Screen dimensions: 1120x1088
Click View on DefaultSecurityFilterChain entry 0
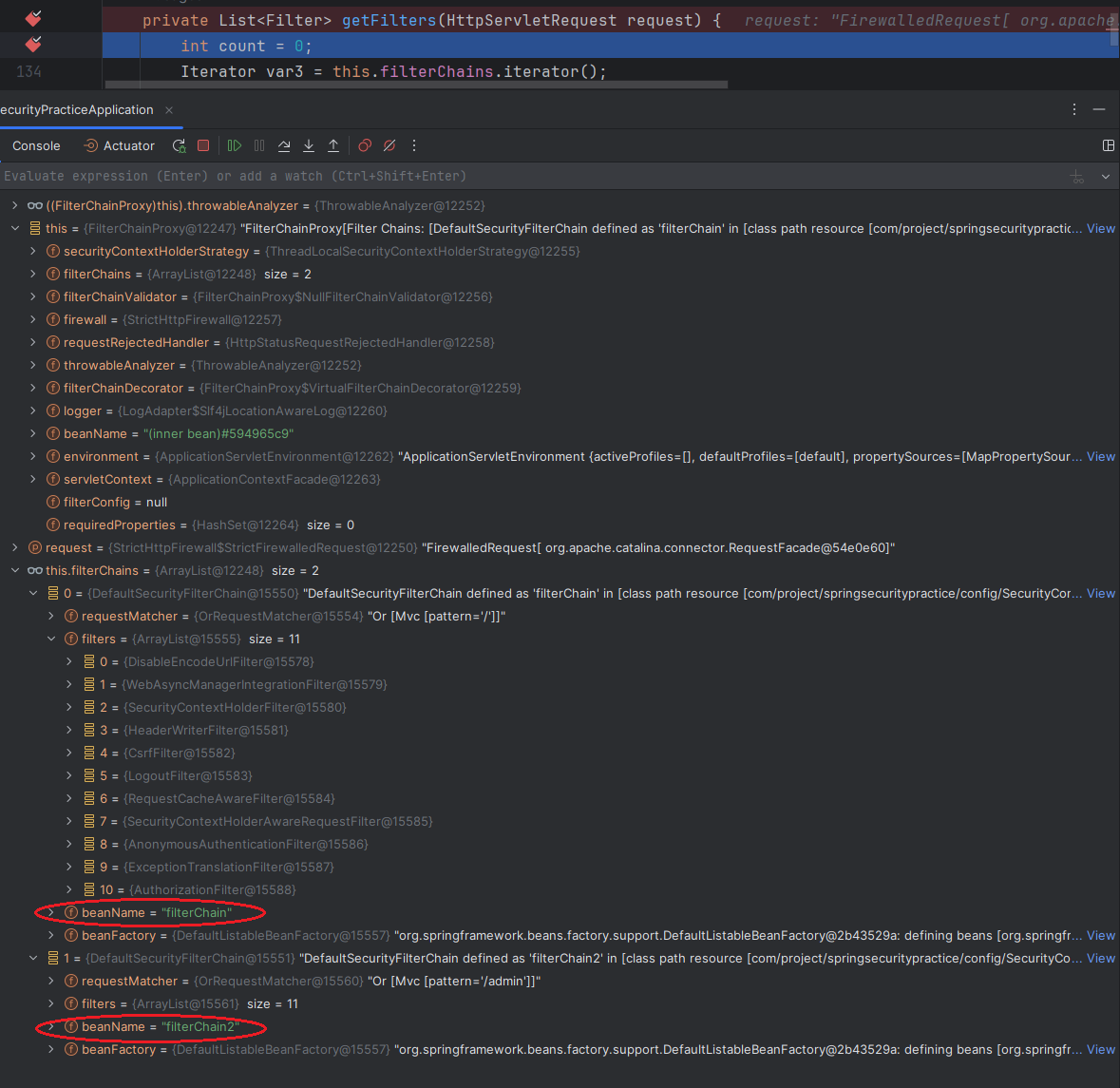[x=1100, y=593]
